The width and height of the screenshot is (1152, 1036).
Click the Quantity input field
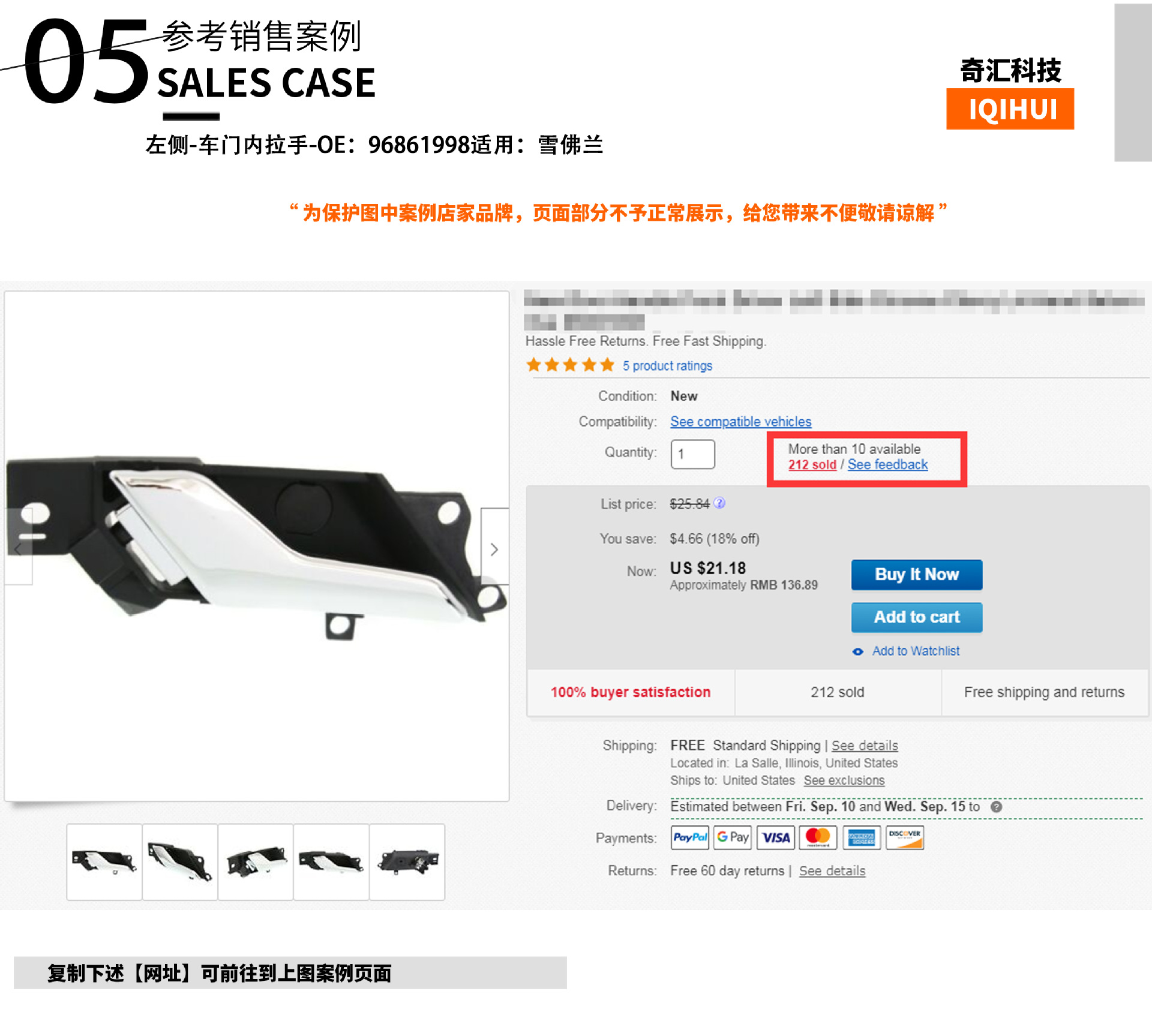(x=692, y=454)
